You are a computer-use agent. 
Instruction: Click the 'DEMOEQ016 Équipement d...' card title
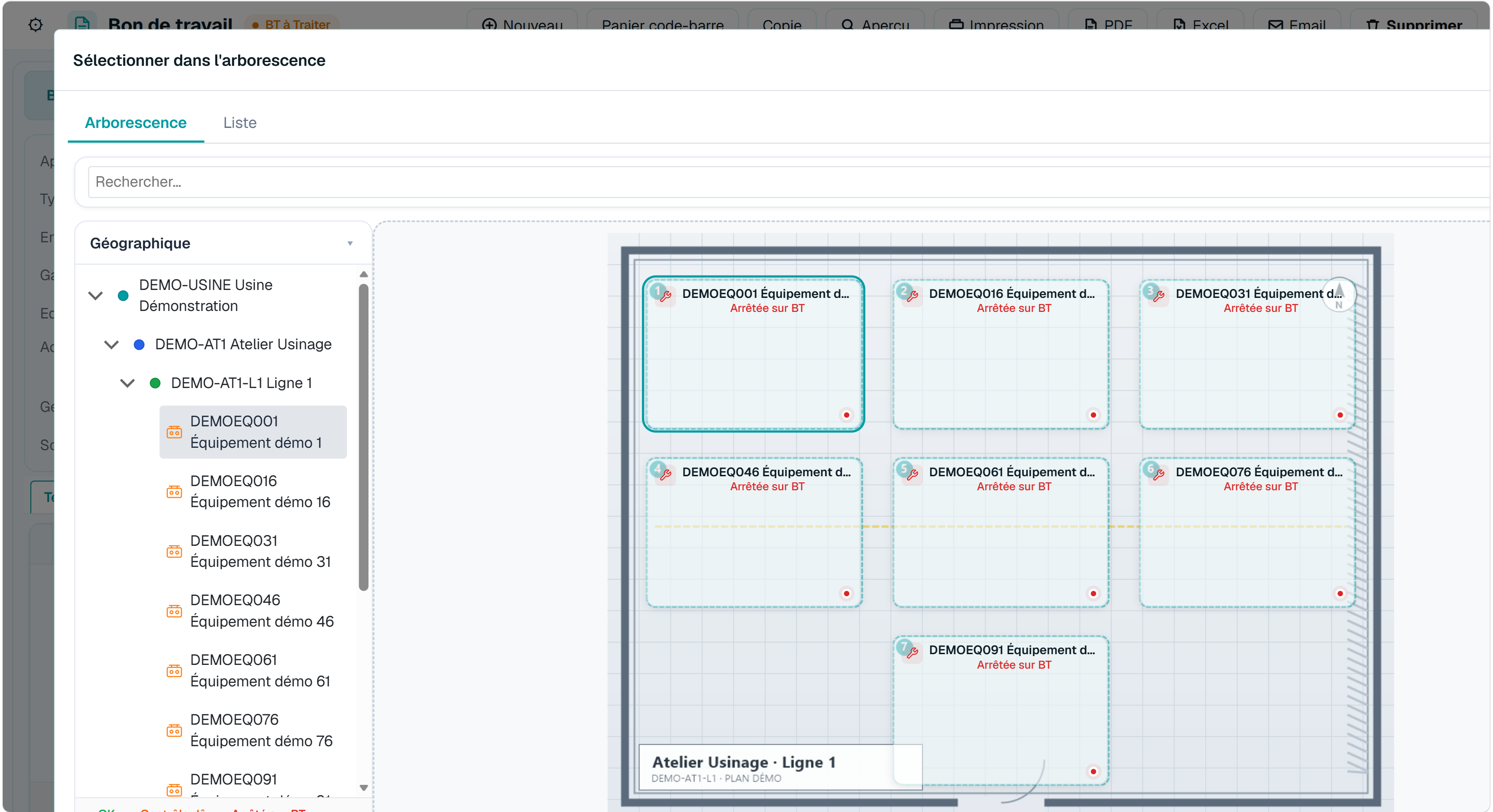(1012, 293)
